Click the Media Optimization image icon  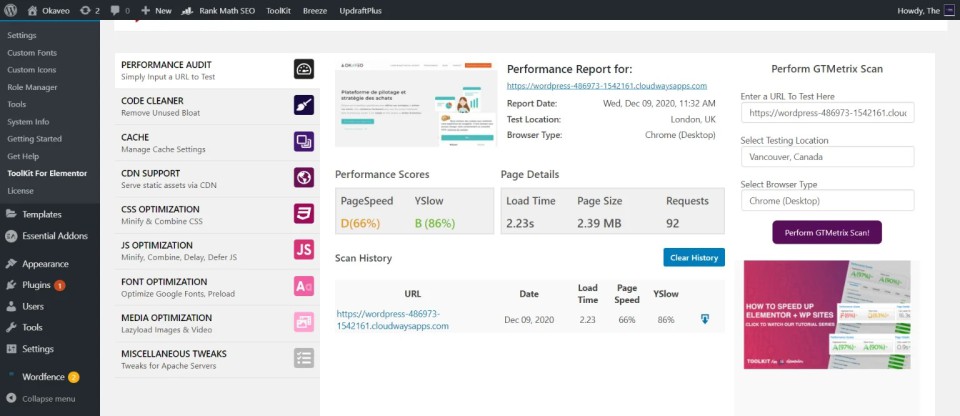(304, 322)
